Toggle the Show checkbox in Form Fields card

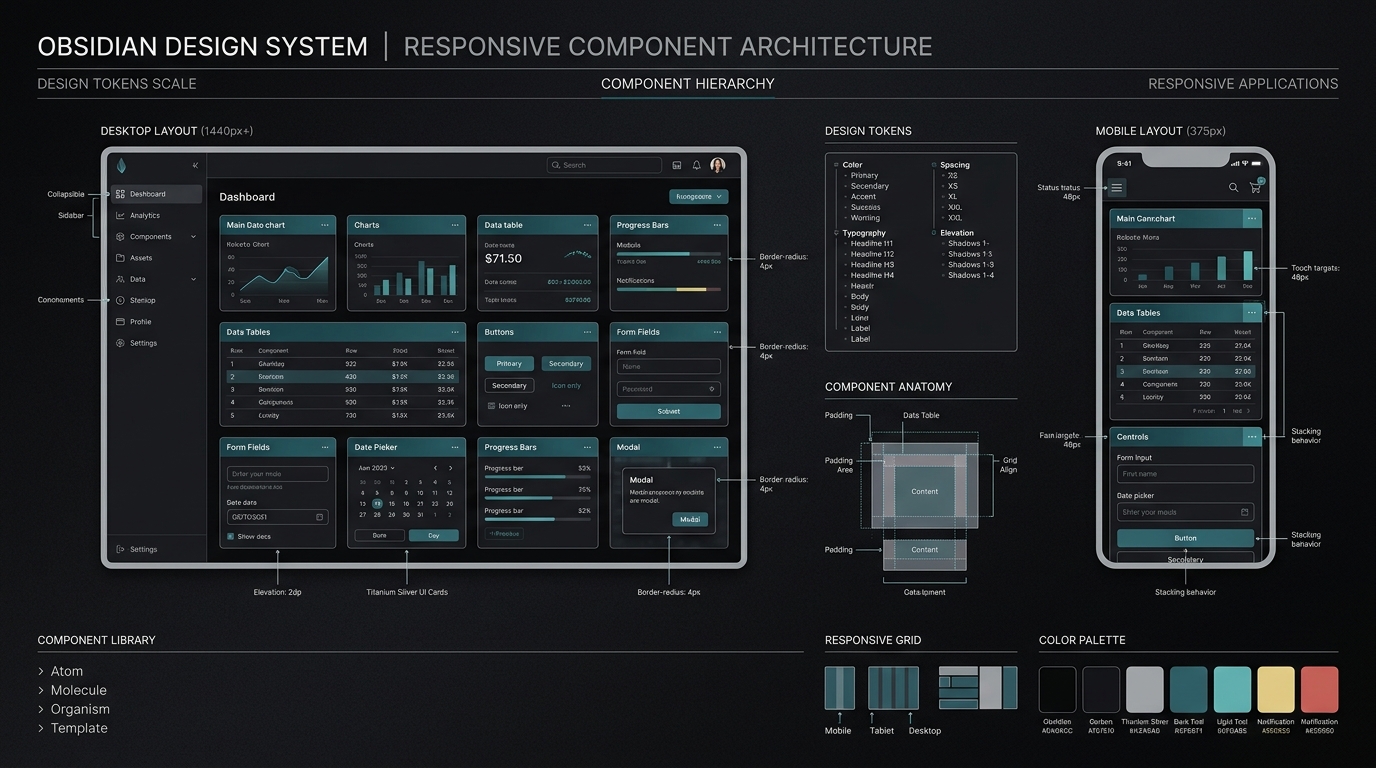tap(231, 537)
